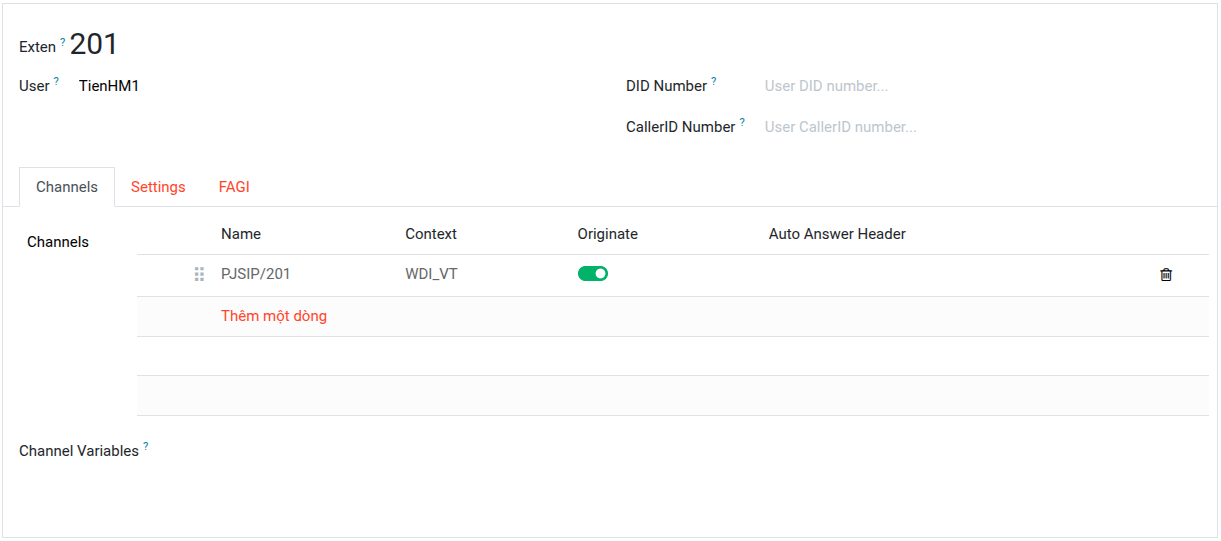Show the DID Number help icon
This screenshot has width=1221, height=541.
tap(714, 81)
